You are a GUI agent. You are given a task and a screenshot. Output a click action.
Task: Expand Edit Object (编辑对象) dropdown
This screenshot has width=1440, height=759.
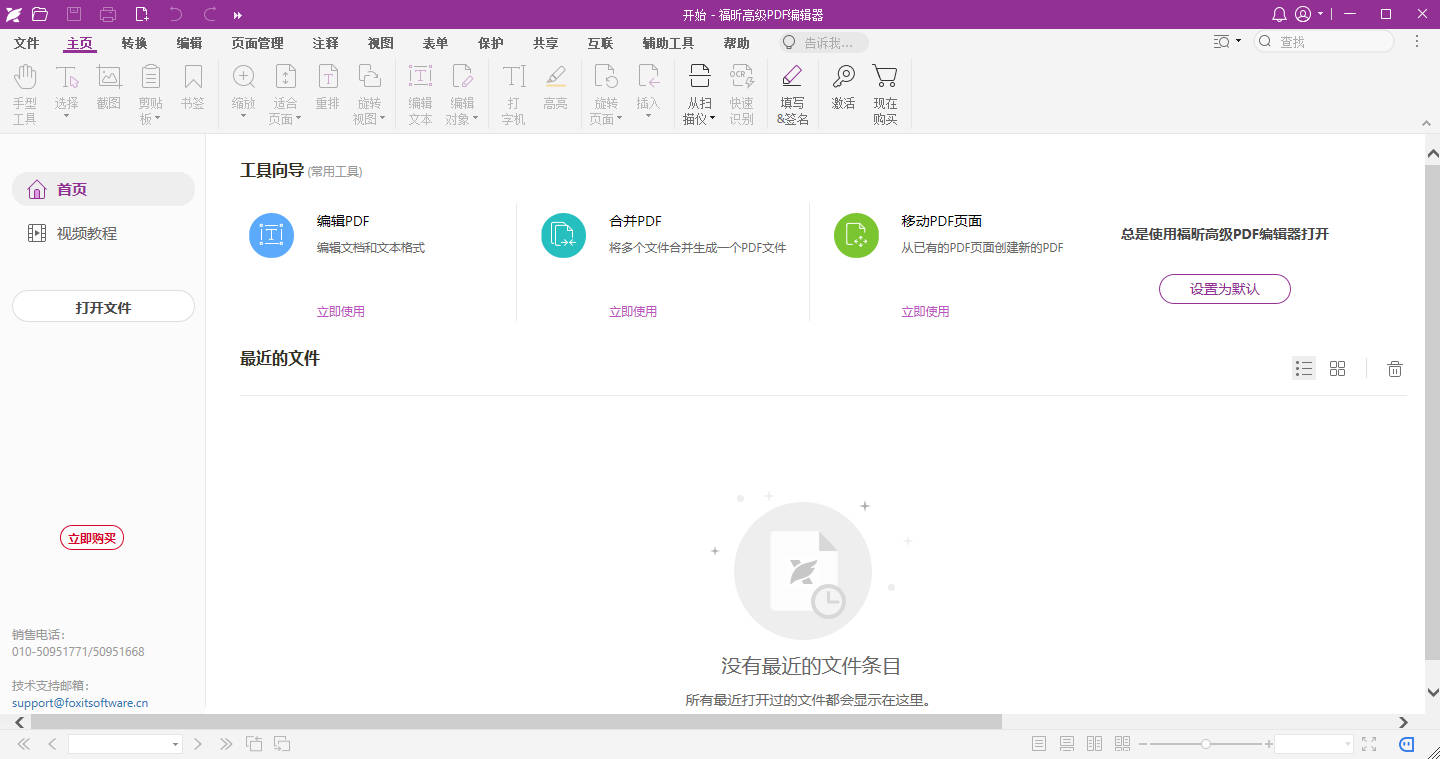coord(475,119)
